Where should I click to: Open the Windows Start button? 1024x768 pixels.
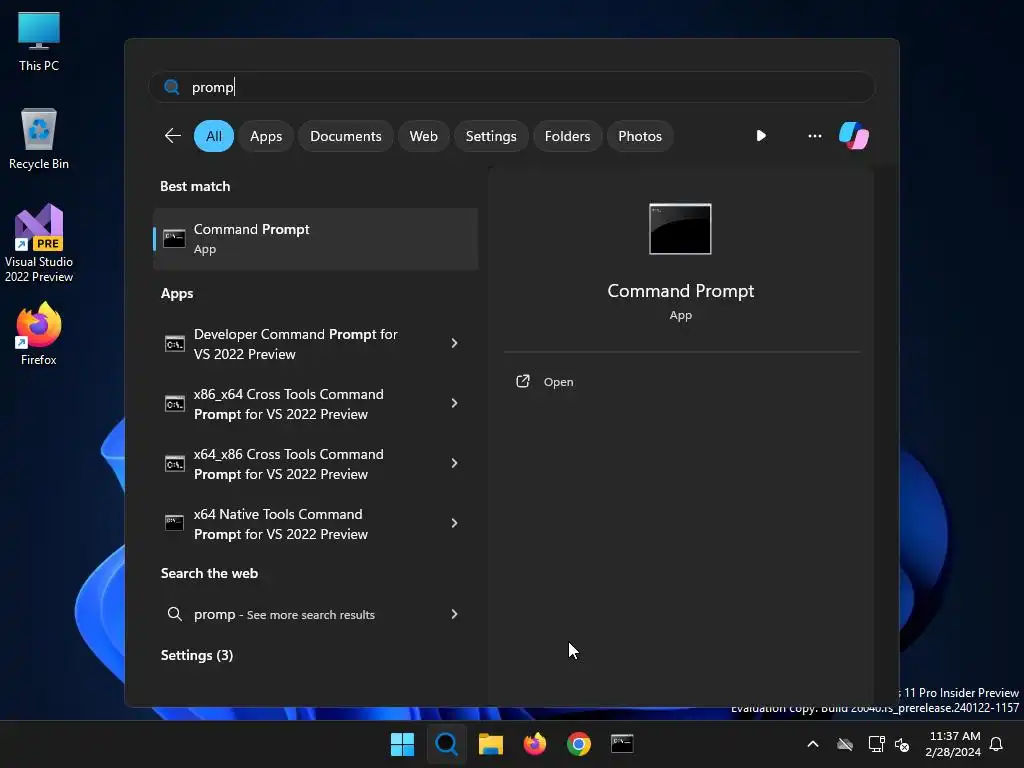pyautogui.click(x=402, y=744)
